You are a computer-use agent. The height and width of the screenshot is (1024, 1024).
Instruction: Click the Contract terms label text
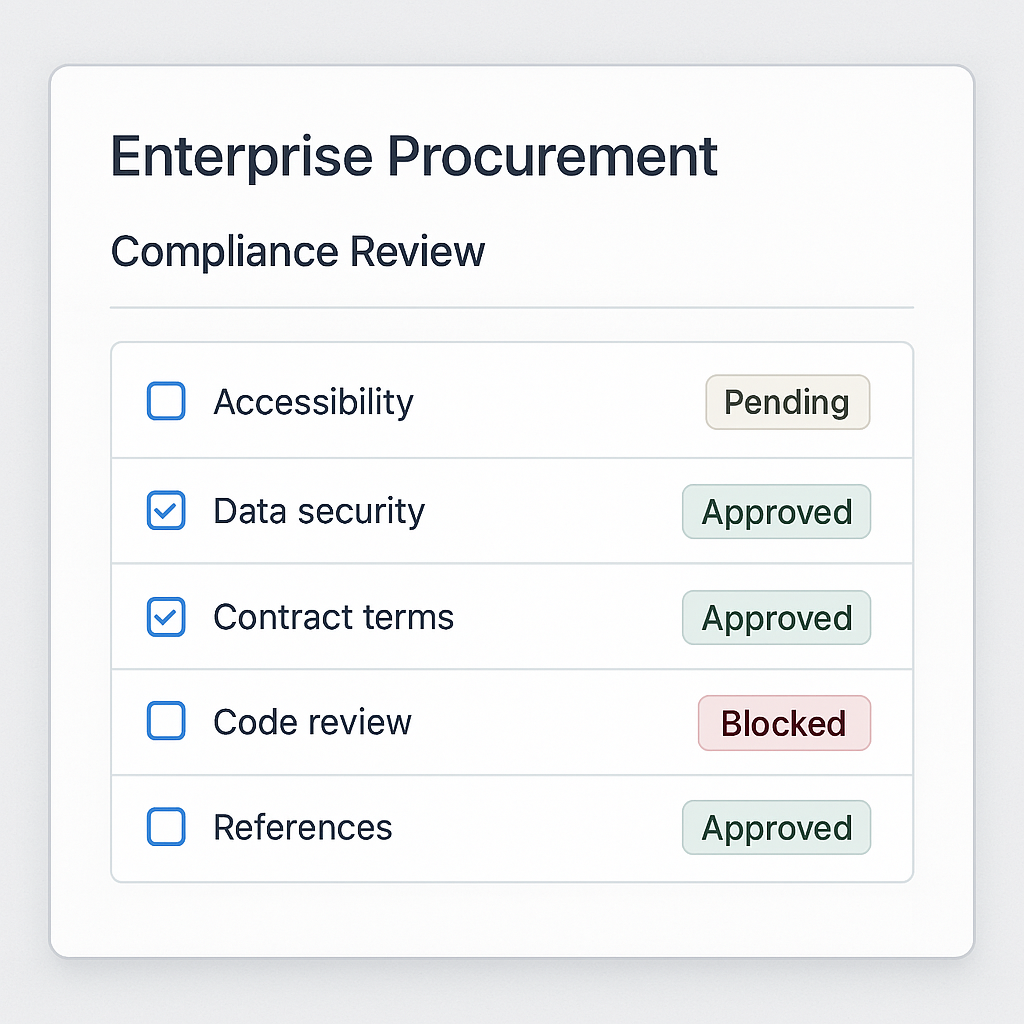click(333, 617)
